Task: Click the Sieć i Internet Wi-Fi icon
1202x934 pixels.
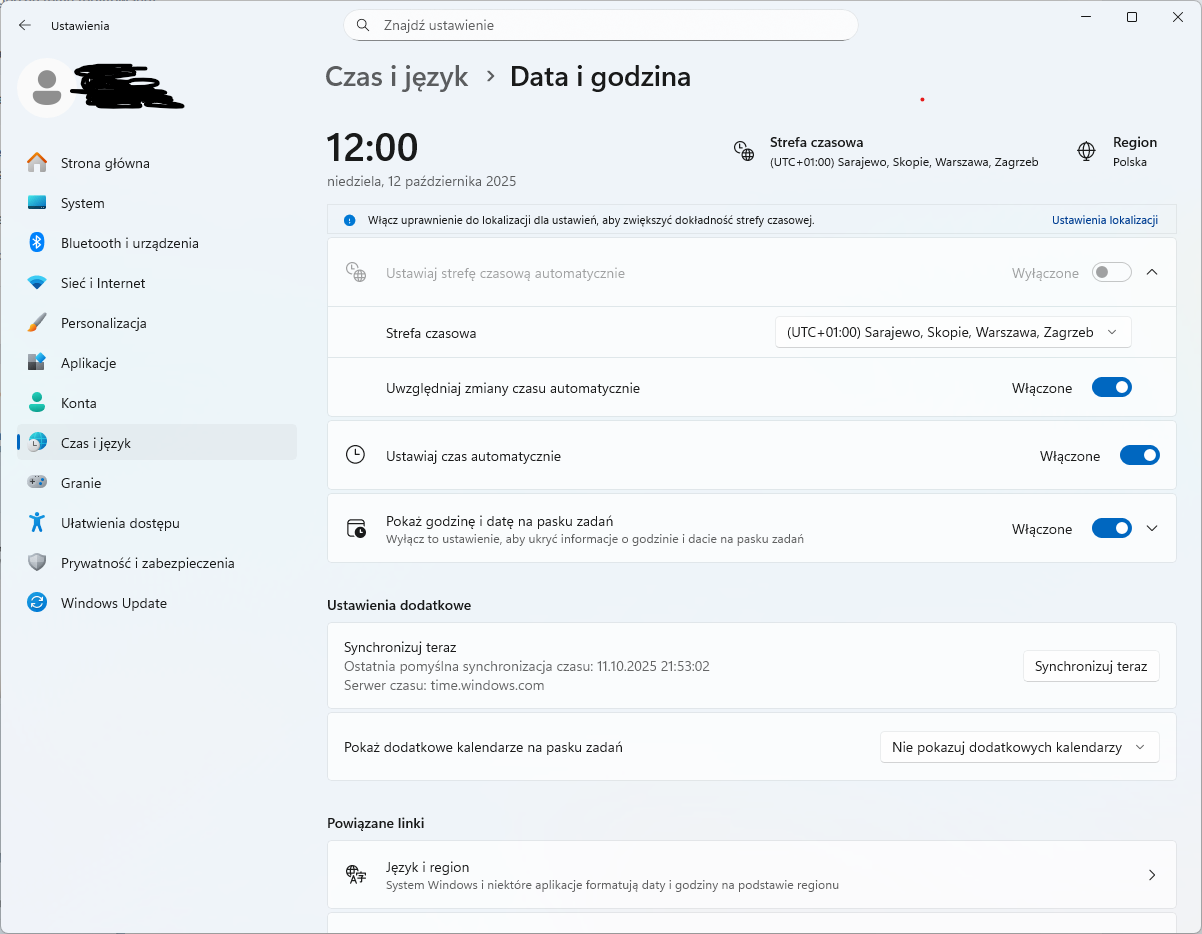Action: (37, 283)
